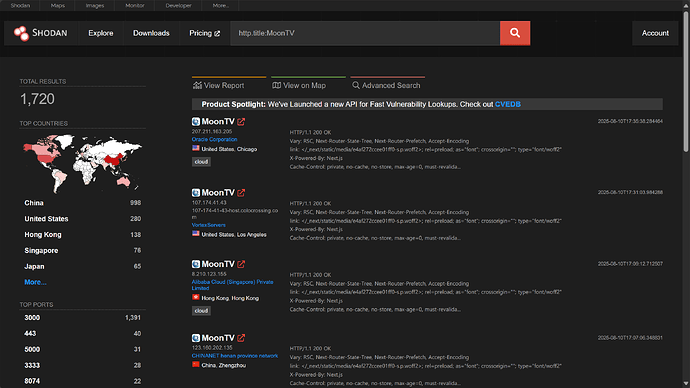This screenshot has width=690, height=388.
Task: Open the Maps top menu item
Action: coord(58,5)
